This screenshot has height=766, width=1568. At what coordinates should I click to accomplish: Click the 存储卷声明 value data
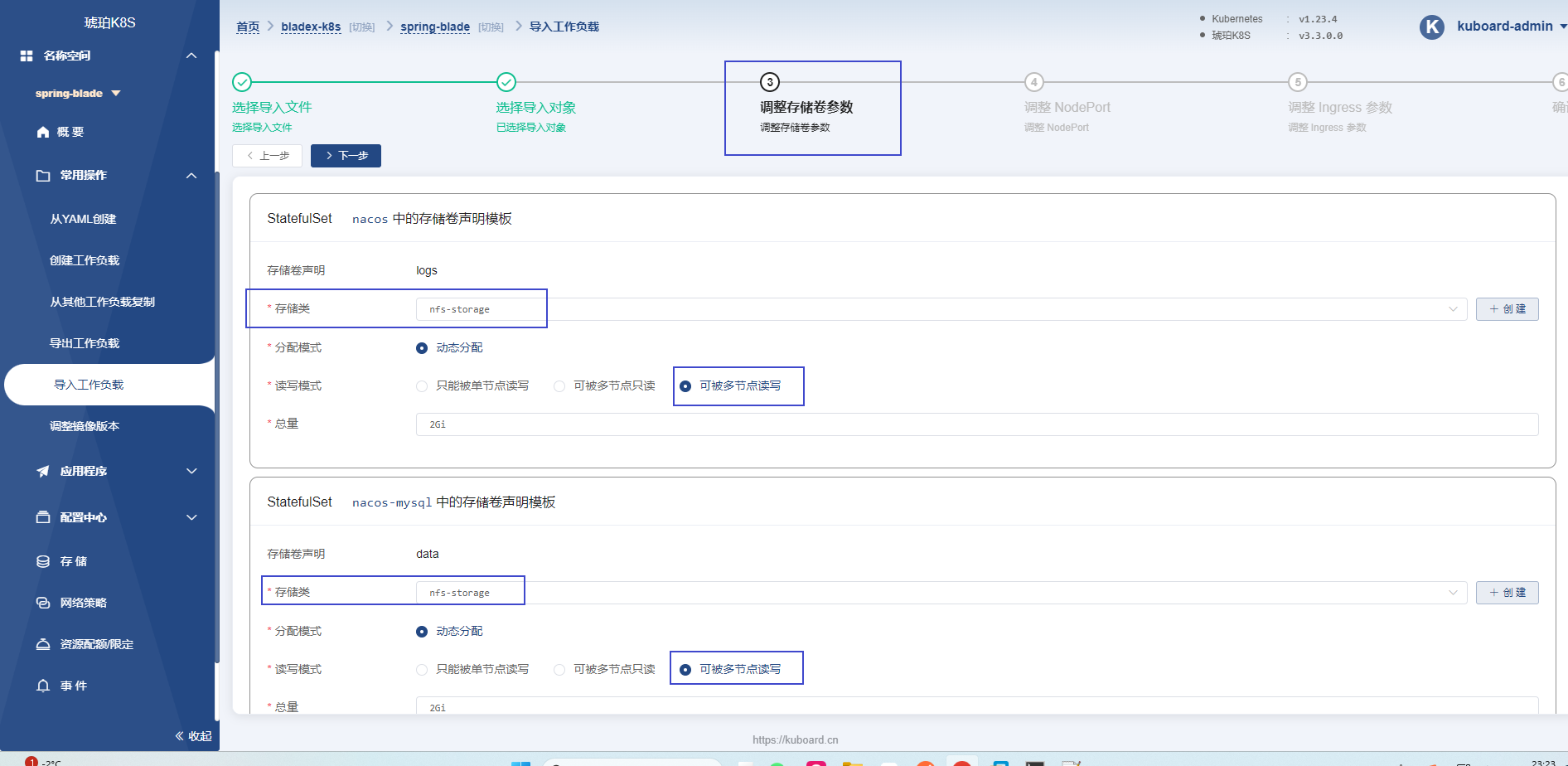[428, 554]
